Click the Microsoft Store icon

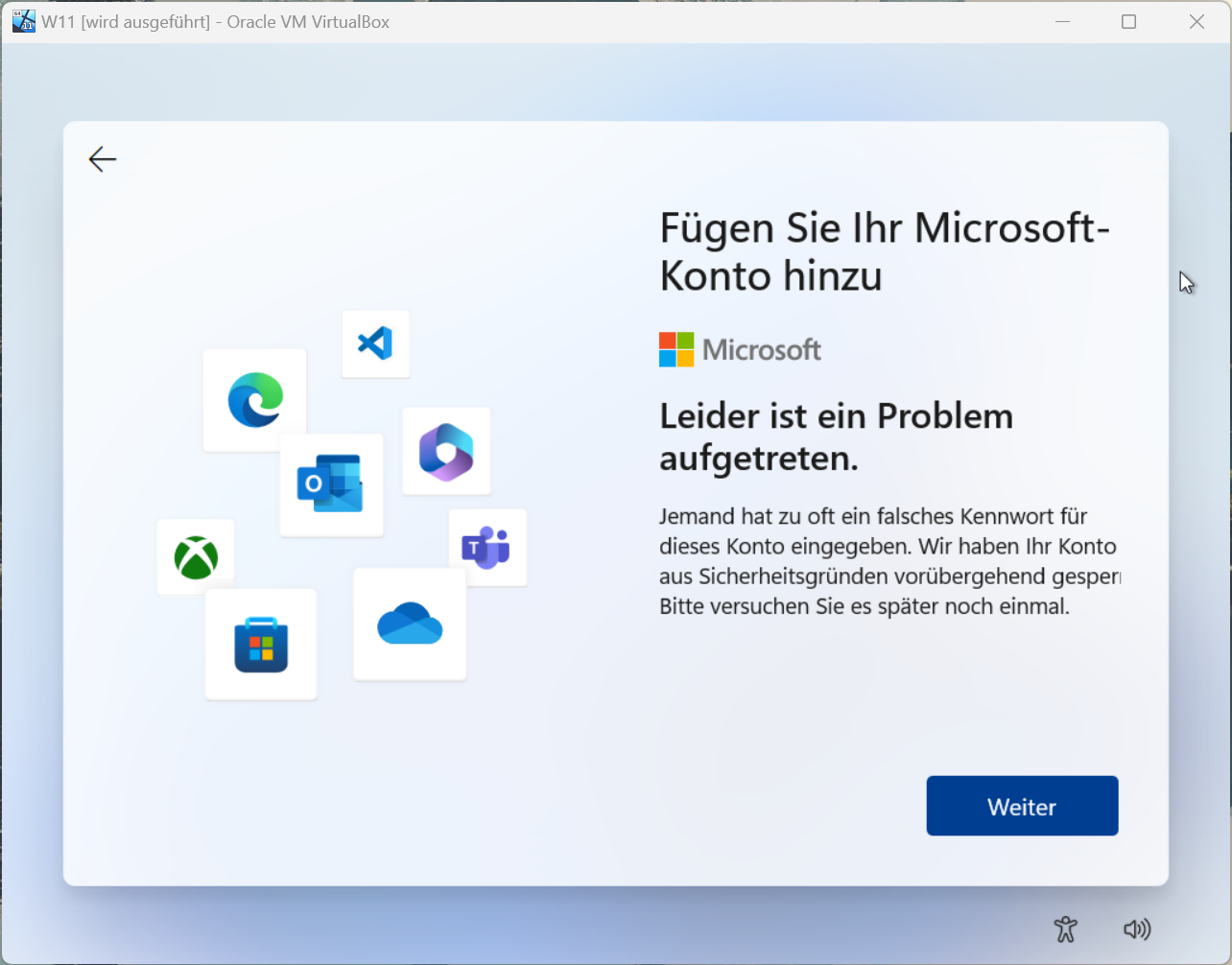tap(261, 644)
